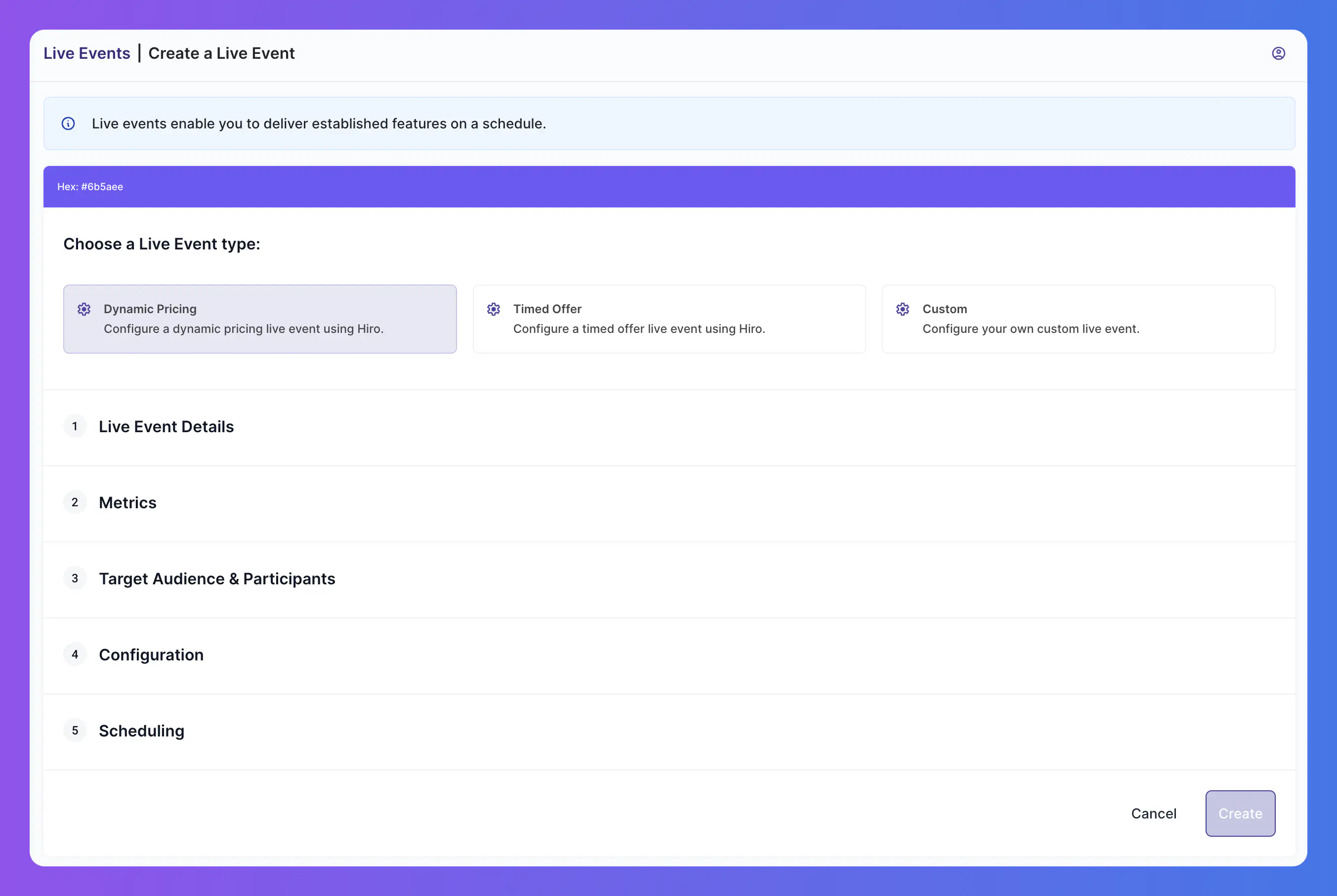Click the info icon in the banner
The image size is (1337, 896).
coord(68,123)
